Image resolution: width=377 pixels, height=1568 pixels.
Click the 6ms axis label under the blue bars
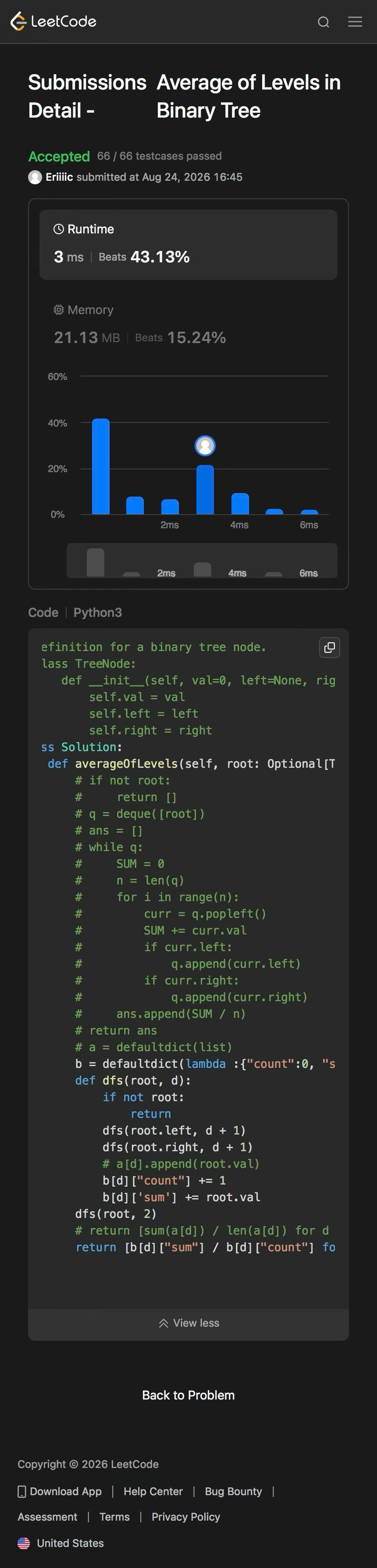[x=309, y=525]
